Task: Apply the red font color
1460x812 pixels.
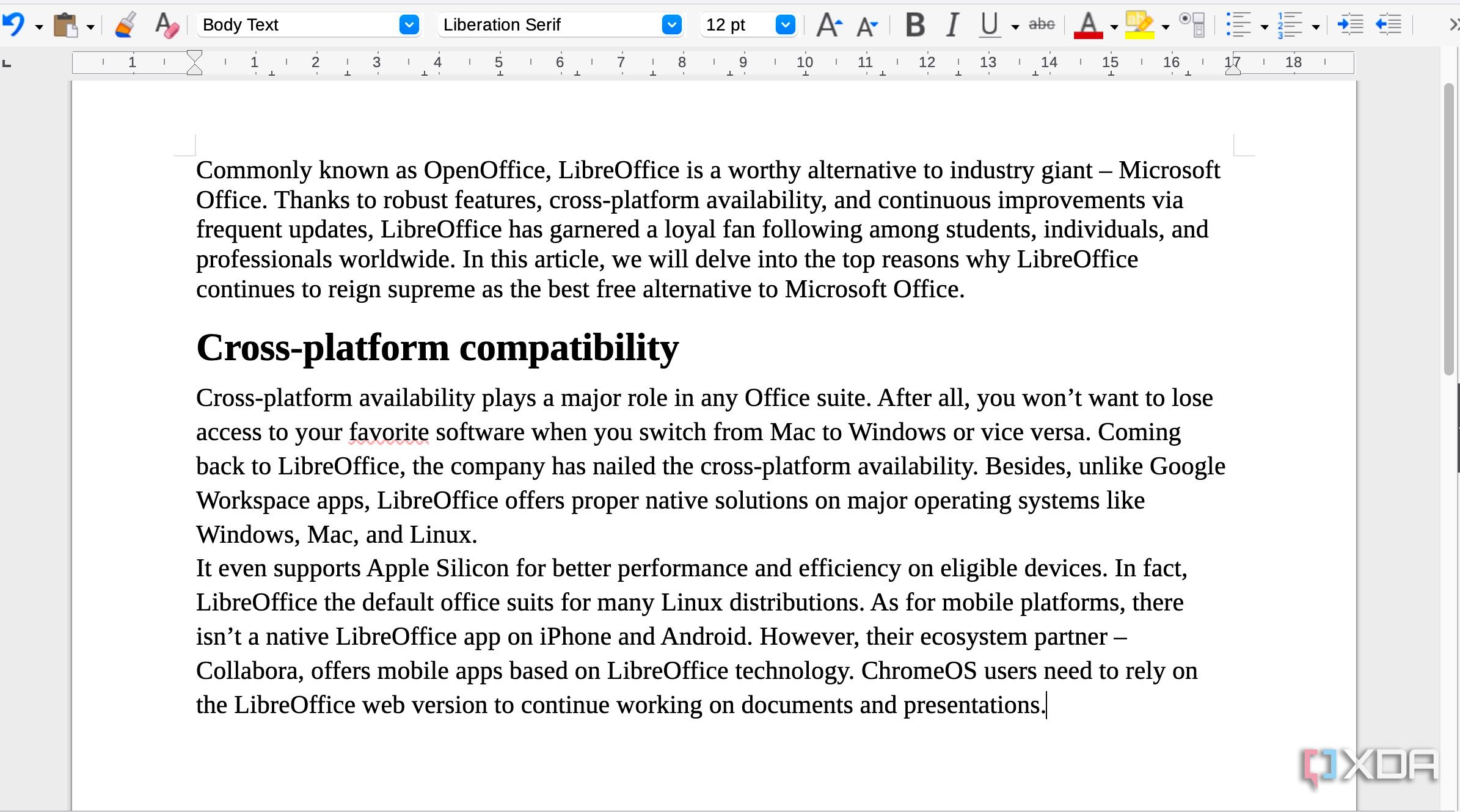Action: [x=1088, y=26]
